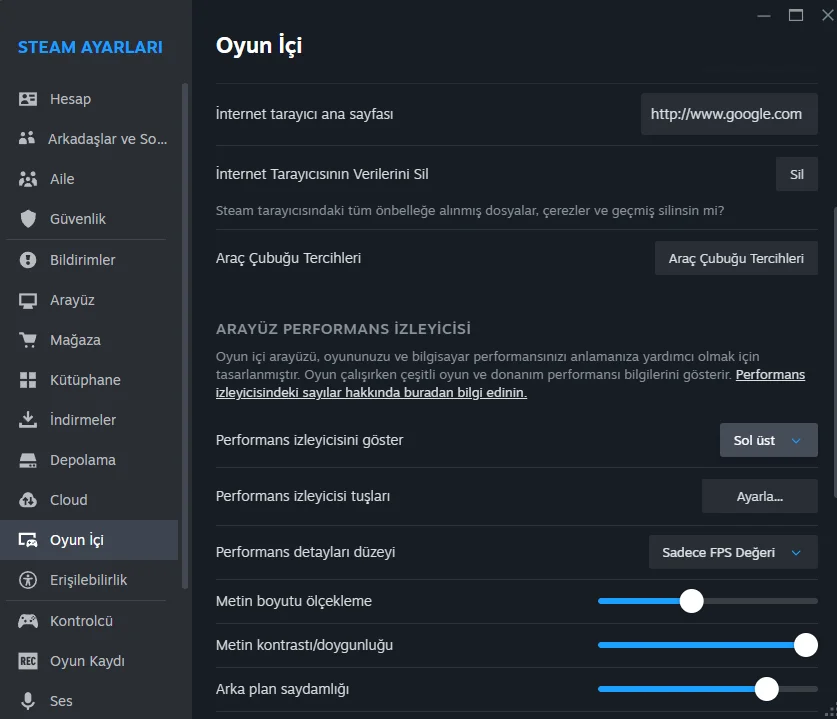This screenshot has height=719, width=837.
Task: Go to the Cloud settings section
Action: coord(68,500)
